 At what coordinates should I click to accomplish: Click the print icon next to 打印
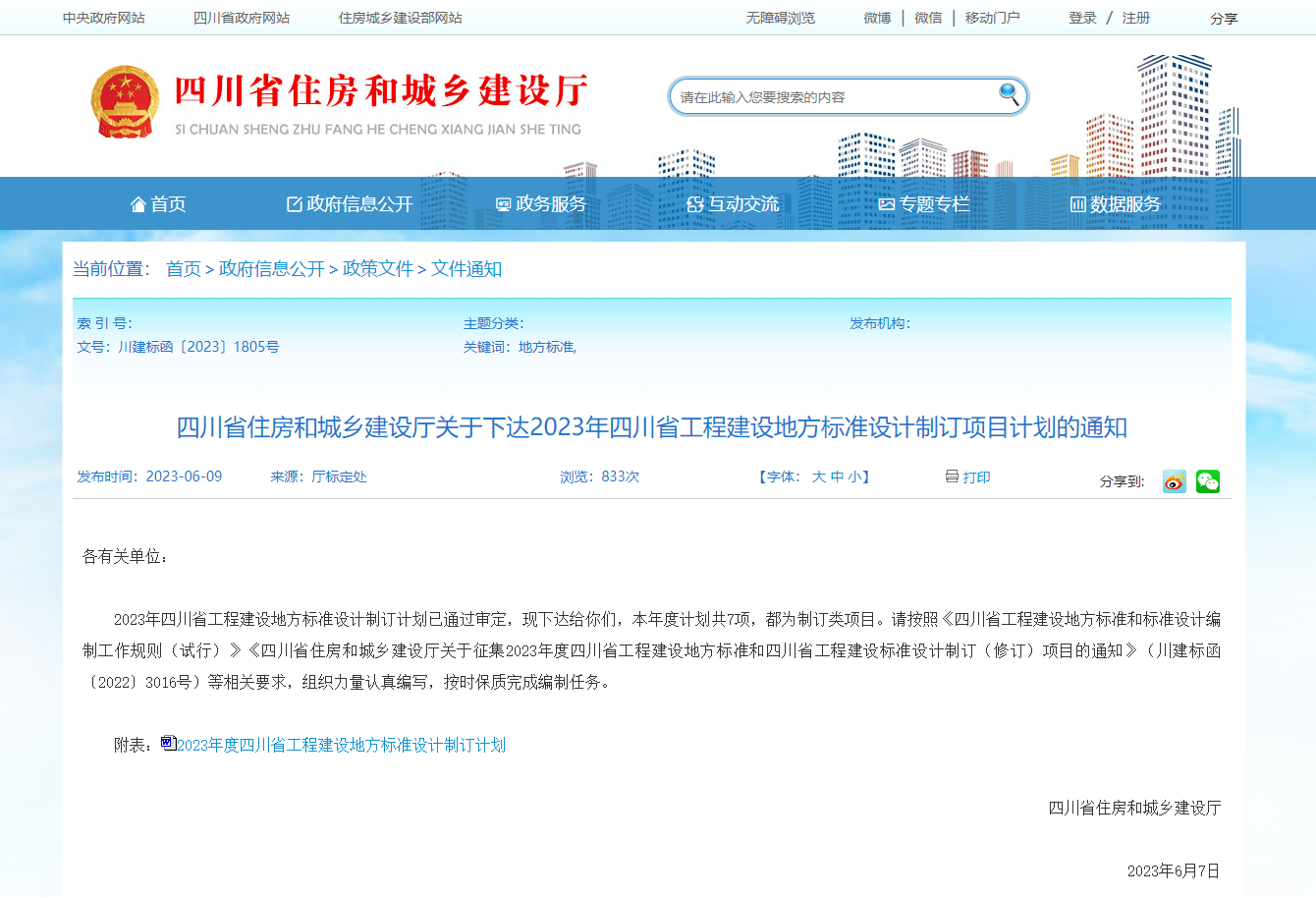tap(951, 477)
